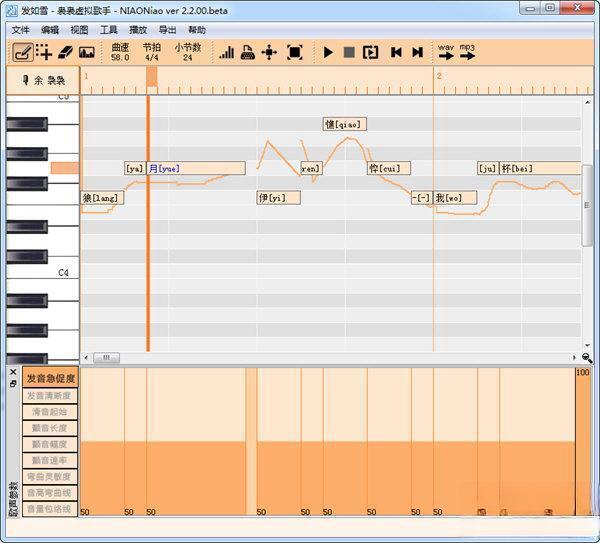
Task: Open the 播放 menu
Action: click(138, 30)
